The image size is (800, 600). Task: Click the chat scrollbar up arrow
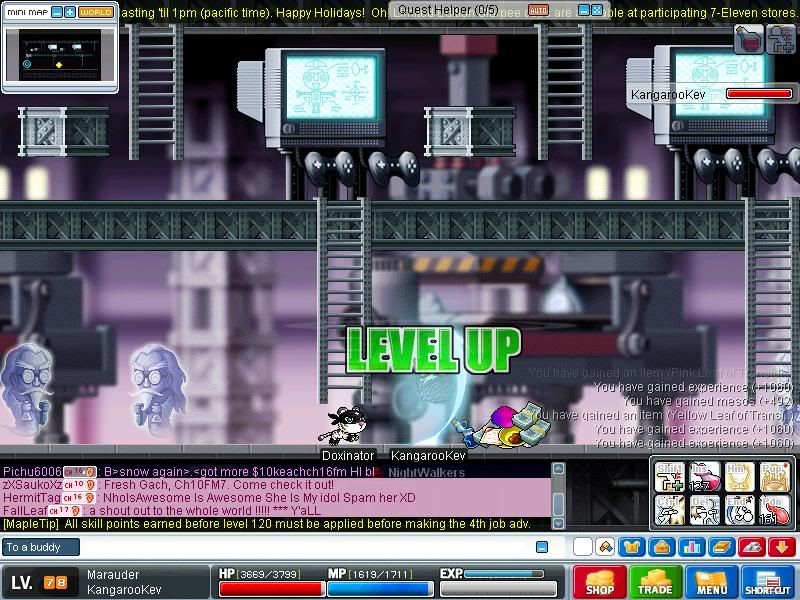pyautogui.click(x=559, y=468)
